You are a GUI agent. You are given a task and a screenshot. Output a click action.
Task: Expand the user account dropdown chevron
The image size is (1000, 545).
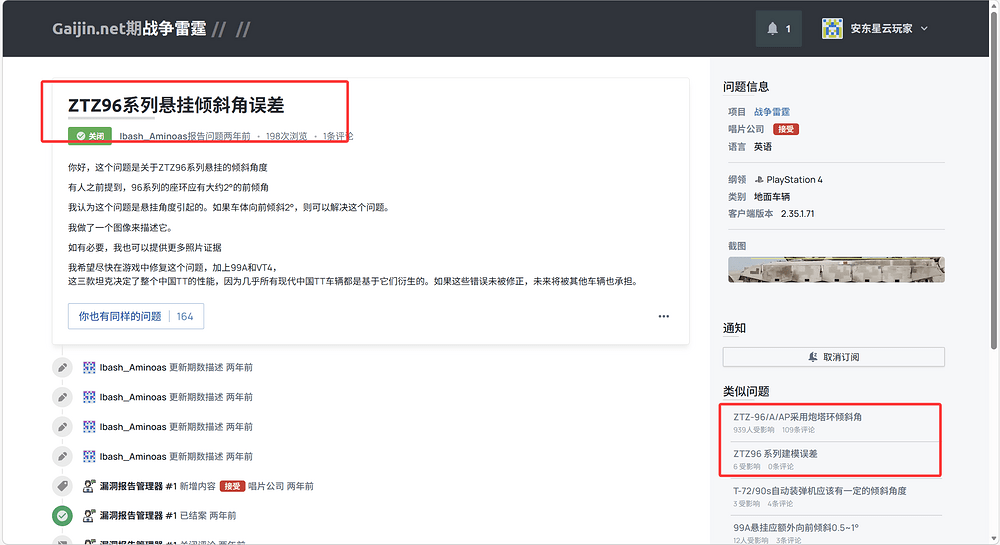tap(924, 28)
